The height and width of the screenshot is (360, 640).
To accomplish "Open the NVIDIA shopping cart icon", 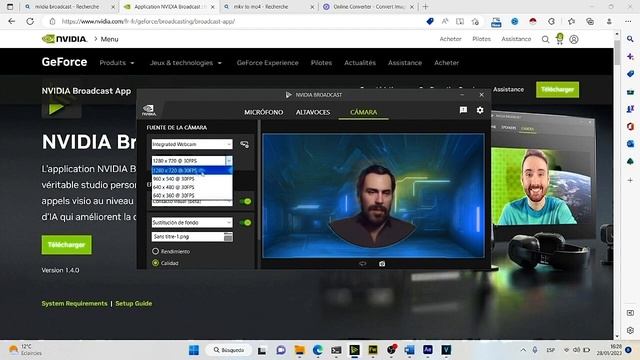I will click(560, 39).
